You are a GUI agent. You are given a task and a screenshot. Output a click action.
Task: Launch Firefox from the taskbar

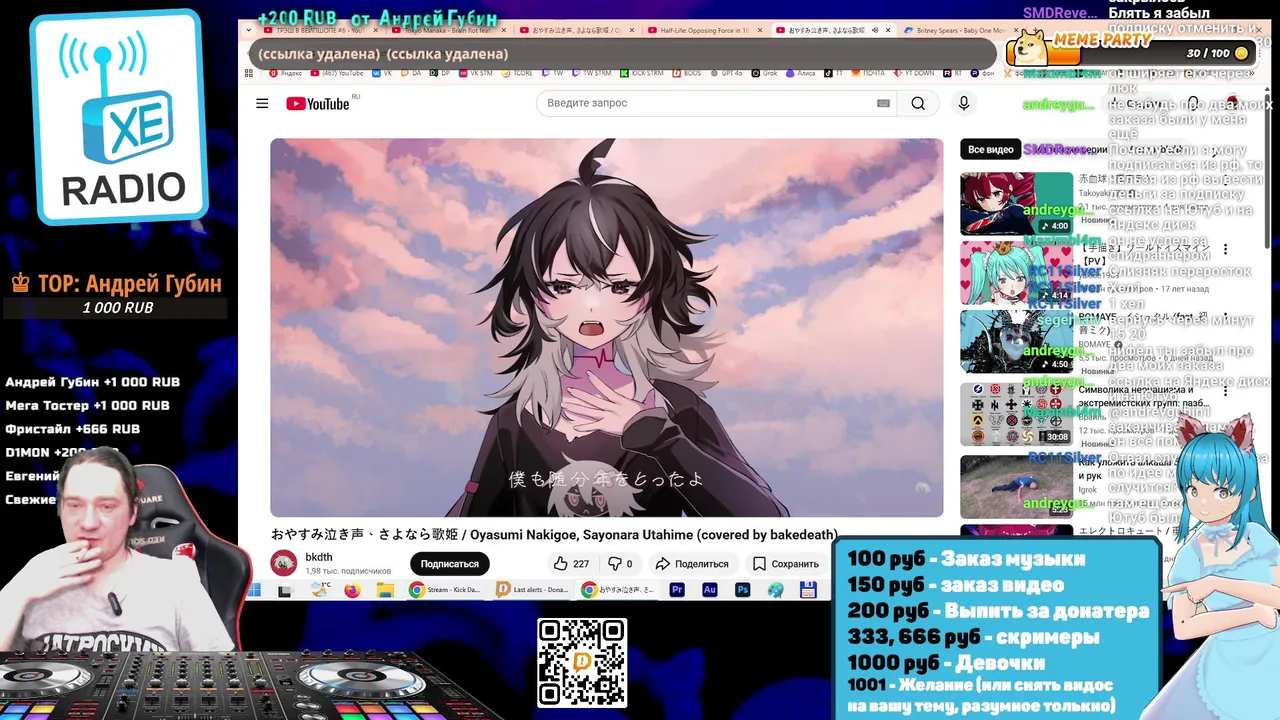(x=352, y=591)
